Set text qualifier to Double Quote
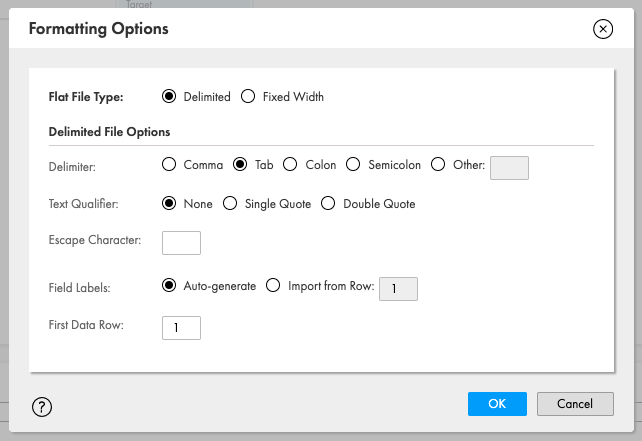Viewport: 642px width, 441px height. (x=328, y=204)
